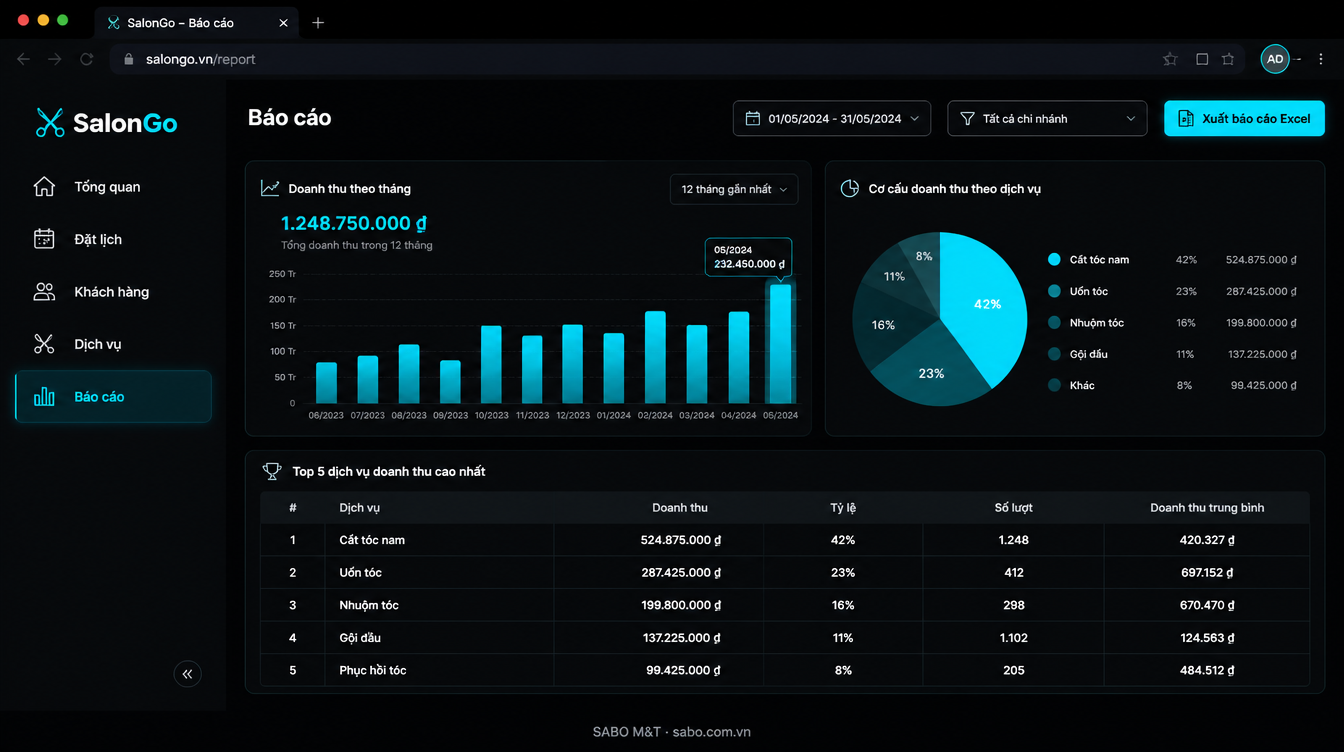This screenshot has width=1344, height=752.
Task: Click the Doanh thu column header
Action: [680, 508]
